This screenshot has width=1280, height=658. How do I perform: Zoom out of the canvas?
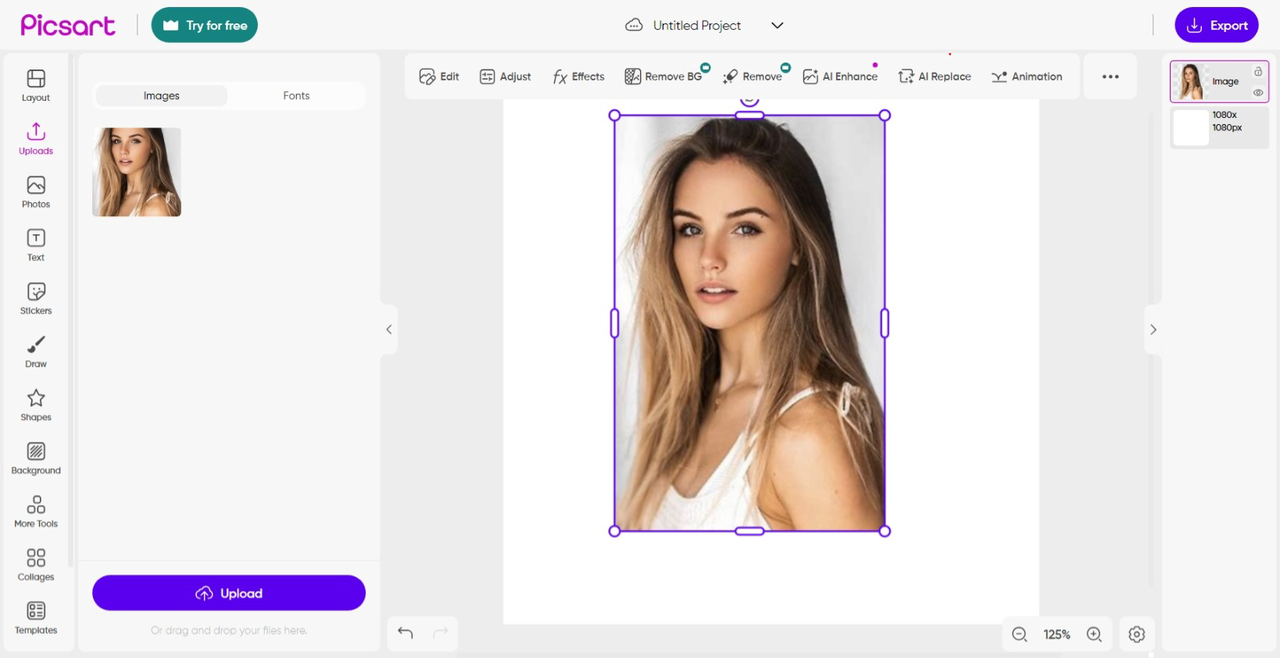coord(1019,634)
